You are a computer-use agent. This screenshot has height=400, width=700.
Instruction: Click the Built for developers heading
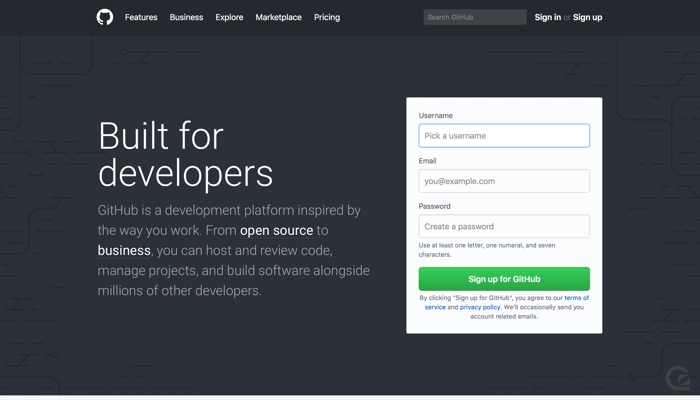[185, 155]
